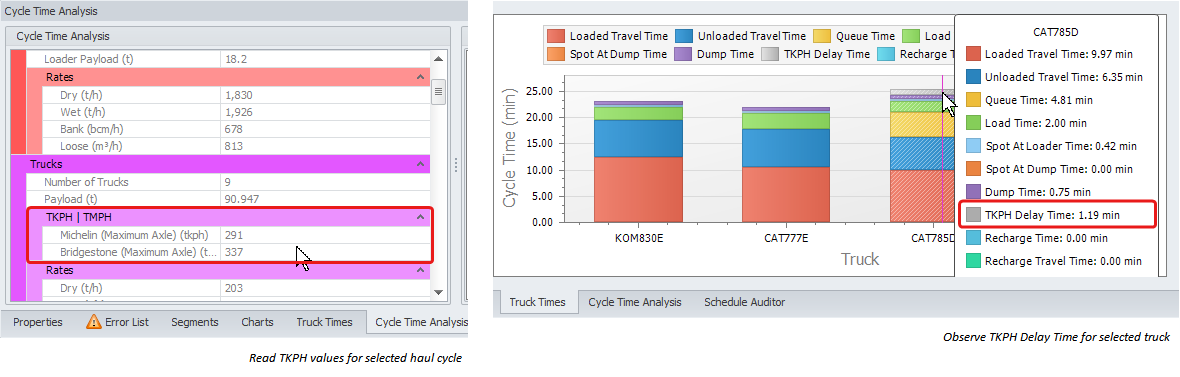Toggle Queue Time legend swatch
The height and width of the screenshot is (377, 1180).
822,36
